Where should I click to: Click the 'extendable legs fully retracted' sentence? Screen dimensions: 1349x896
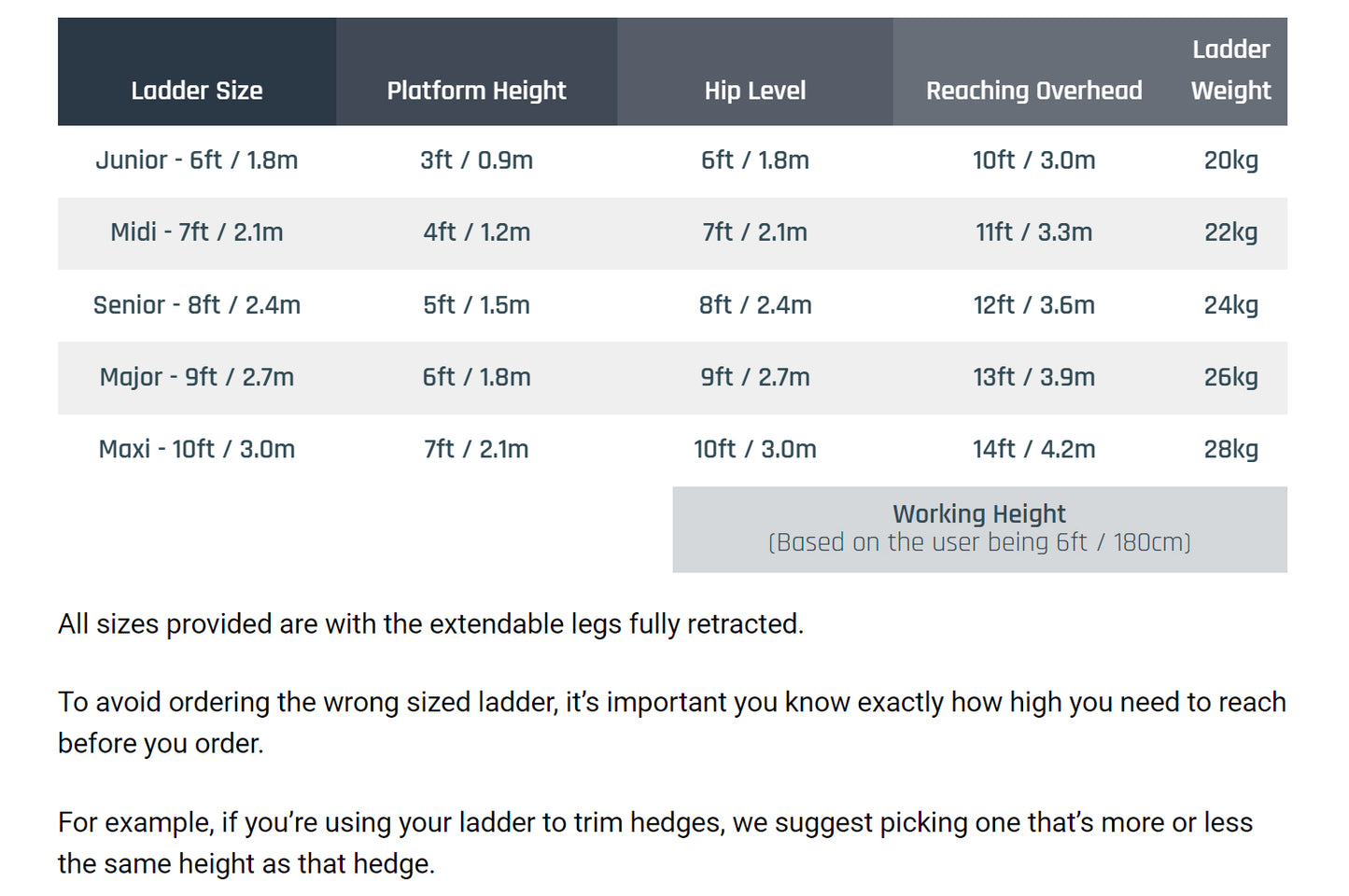[430, 623]
